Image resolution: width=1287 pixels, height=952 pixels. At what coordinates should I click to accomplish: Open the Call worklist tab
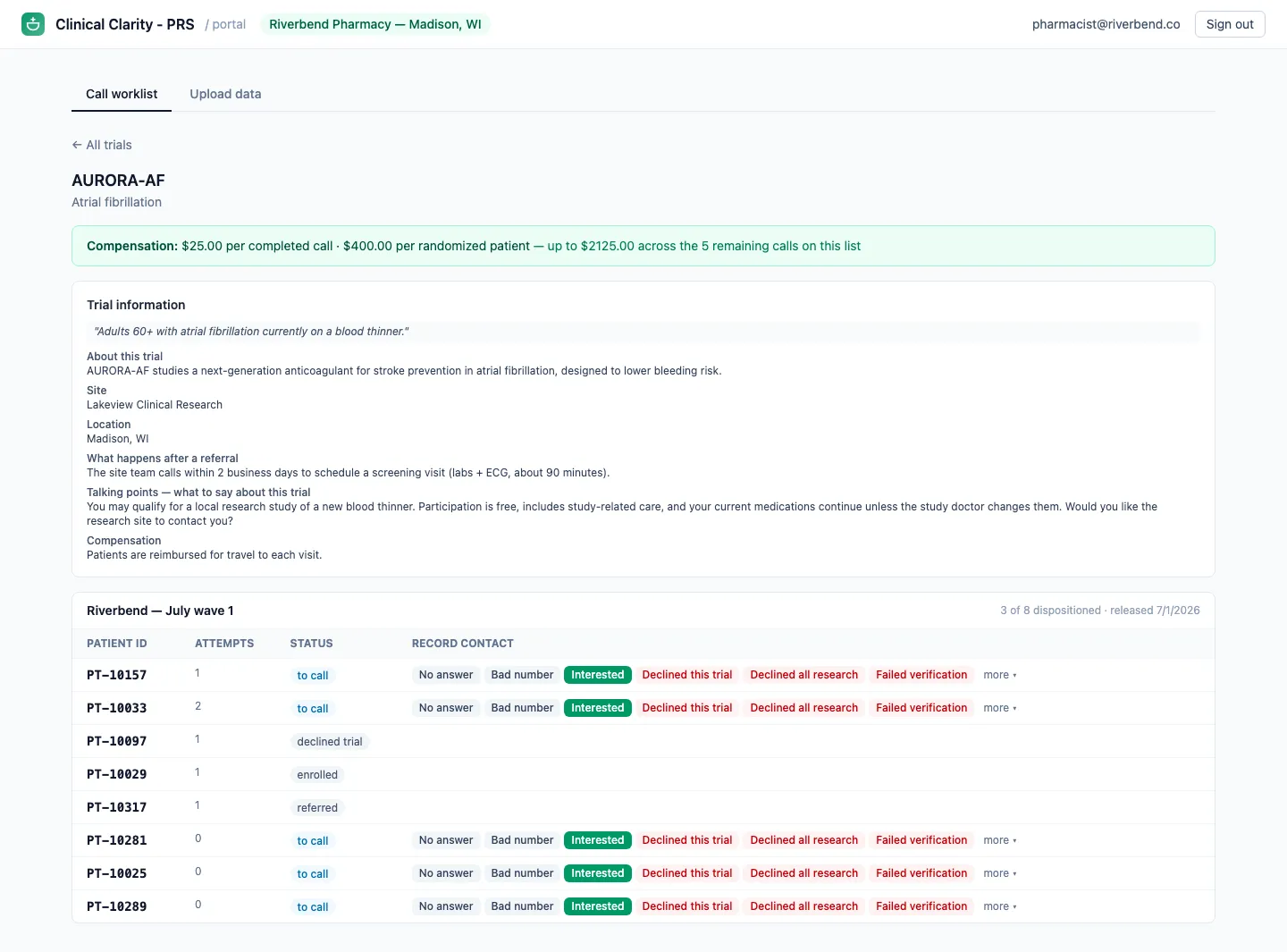[122, 94]
